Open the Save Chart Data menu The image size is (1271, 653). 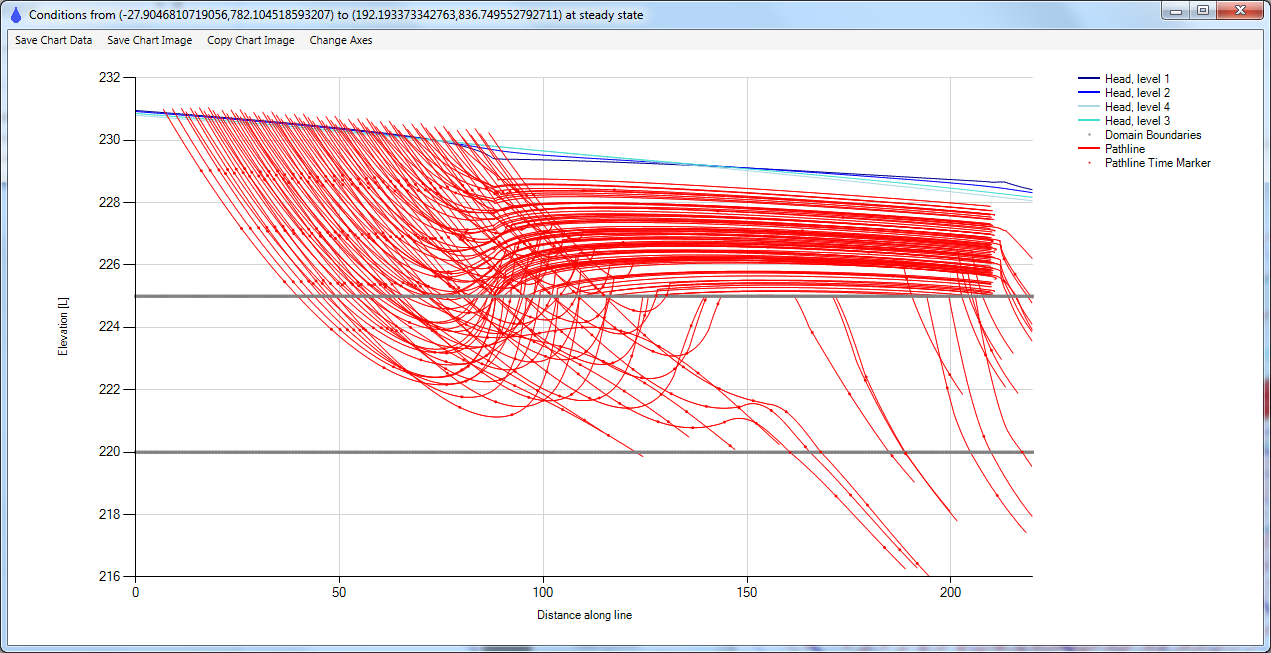coord(53,40)
